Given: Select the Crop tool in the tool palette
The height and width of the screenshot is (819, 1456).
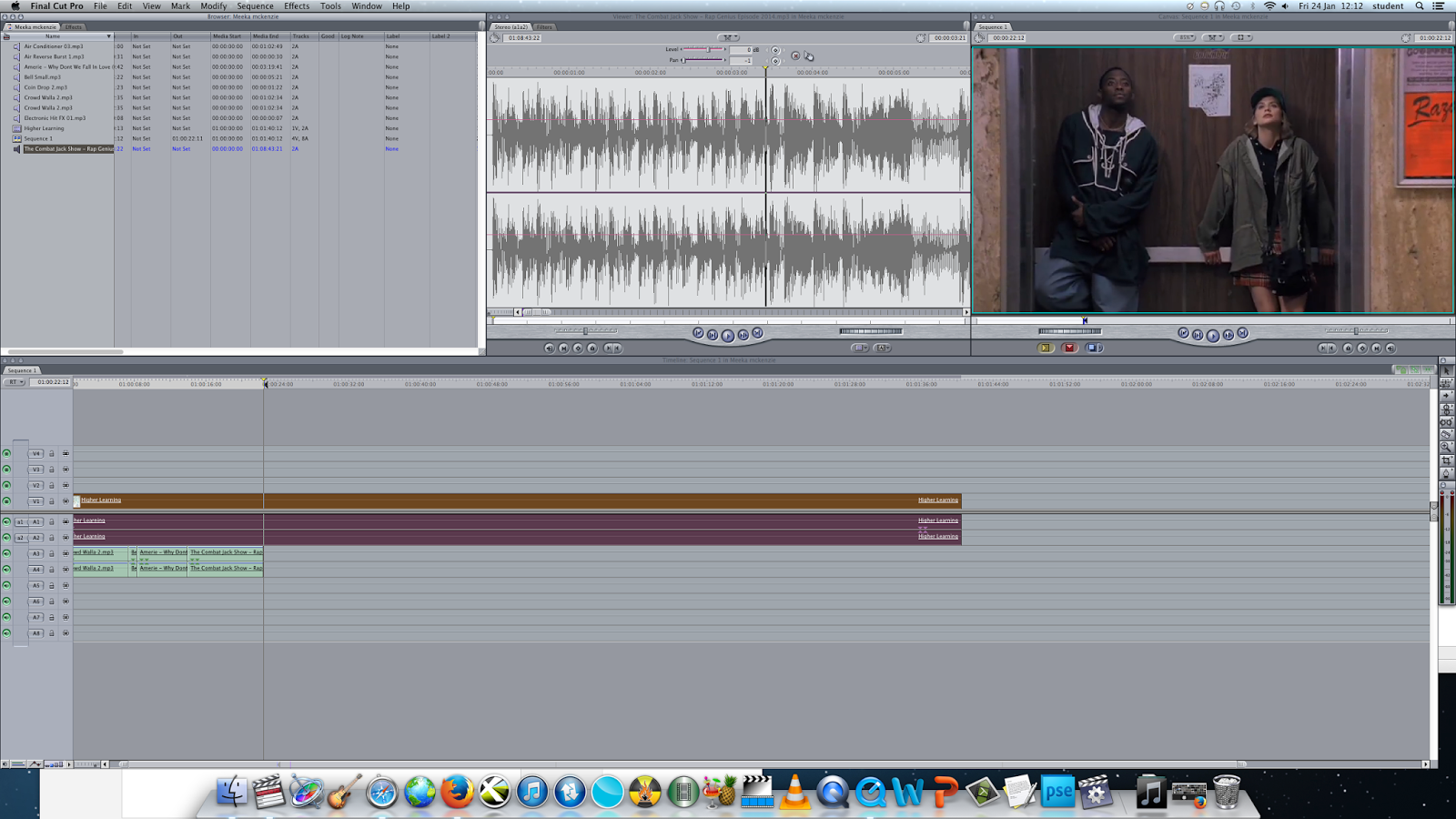Looking at the screenshot, I should click(1446, 460).
